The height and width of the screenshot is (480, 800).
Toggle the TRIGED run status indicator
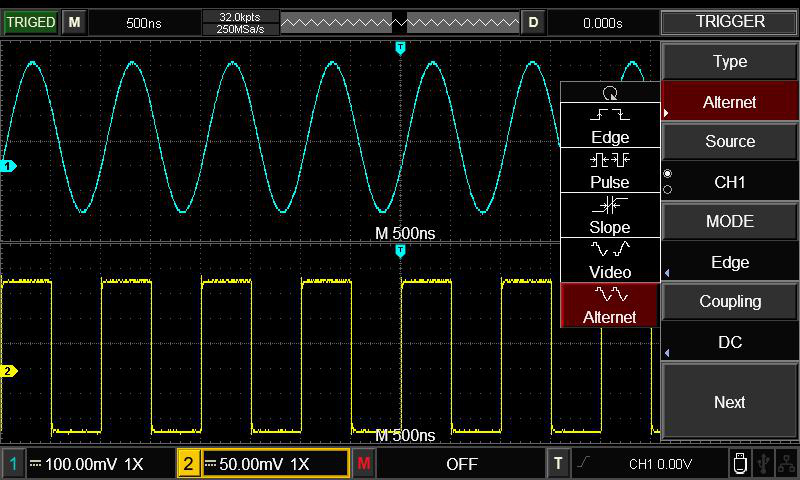pos(30,22)
